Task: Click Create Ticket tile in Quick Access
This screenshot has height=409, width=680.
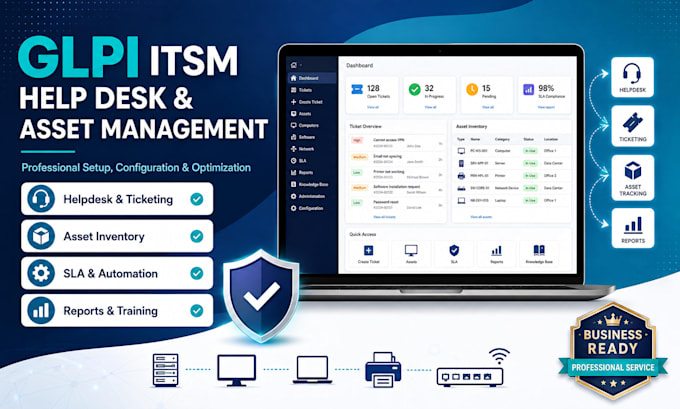Action: tap(369, 254)
